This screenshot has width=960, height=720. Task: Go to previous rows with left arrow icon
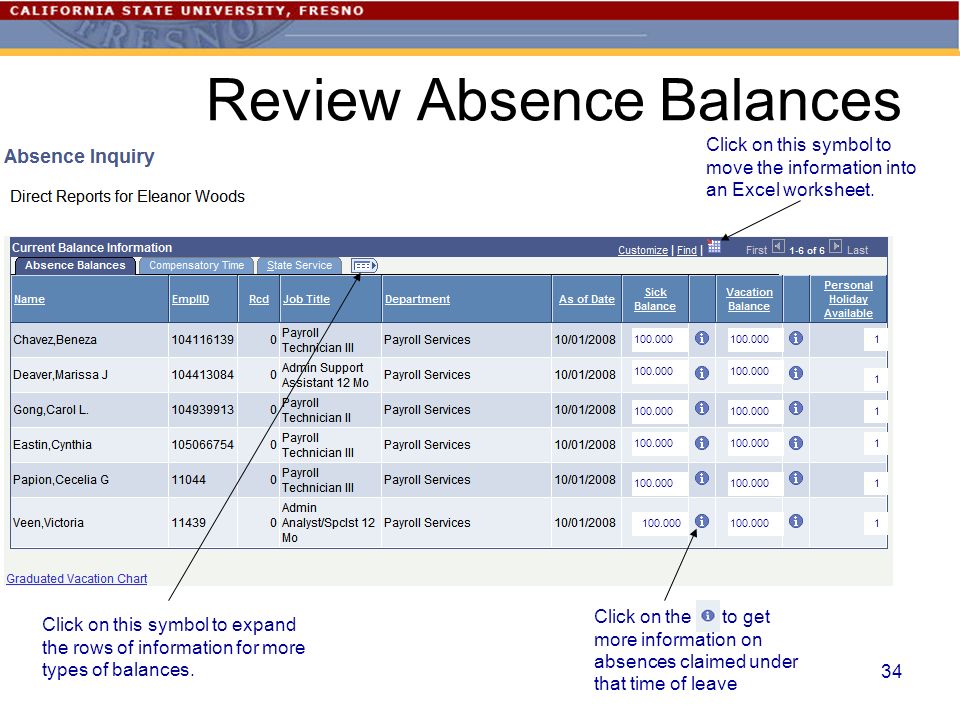778,247
